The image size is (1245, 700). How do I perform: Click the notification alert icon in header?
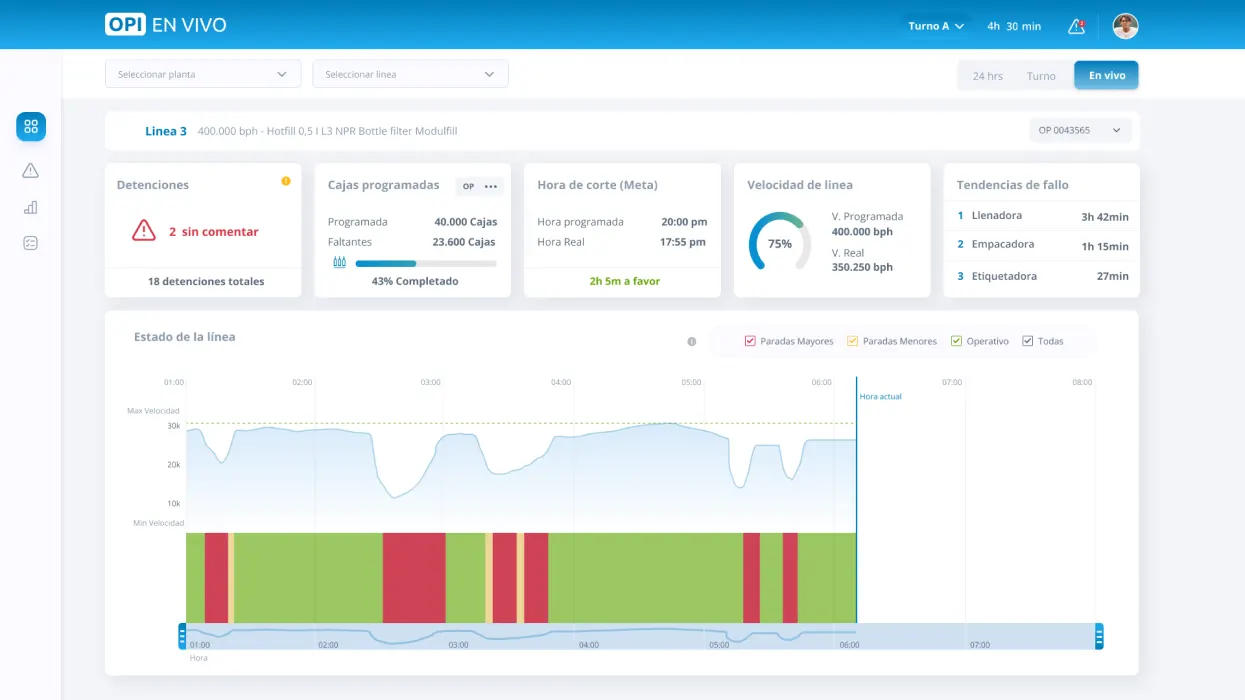pyautogui.click(x=1076, y=26)
